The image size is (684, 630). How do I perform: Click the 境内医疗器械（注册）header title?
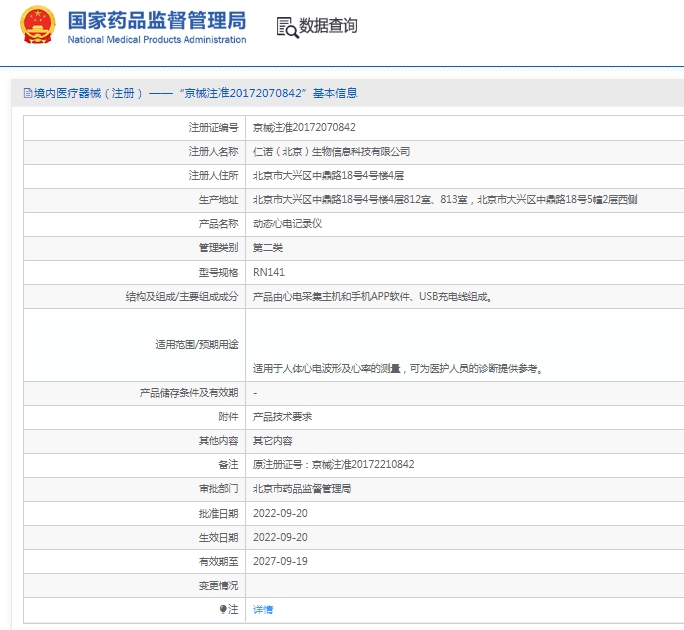[195, 93]
